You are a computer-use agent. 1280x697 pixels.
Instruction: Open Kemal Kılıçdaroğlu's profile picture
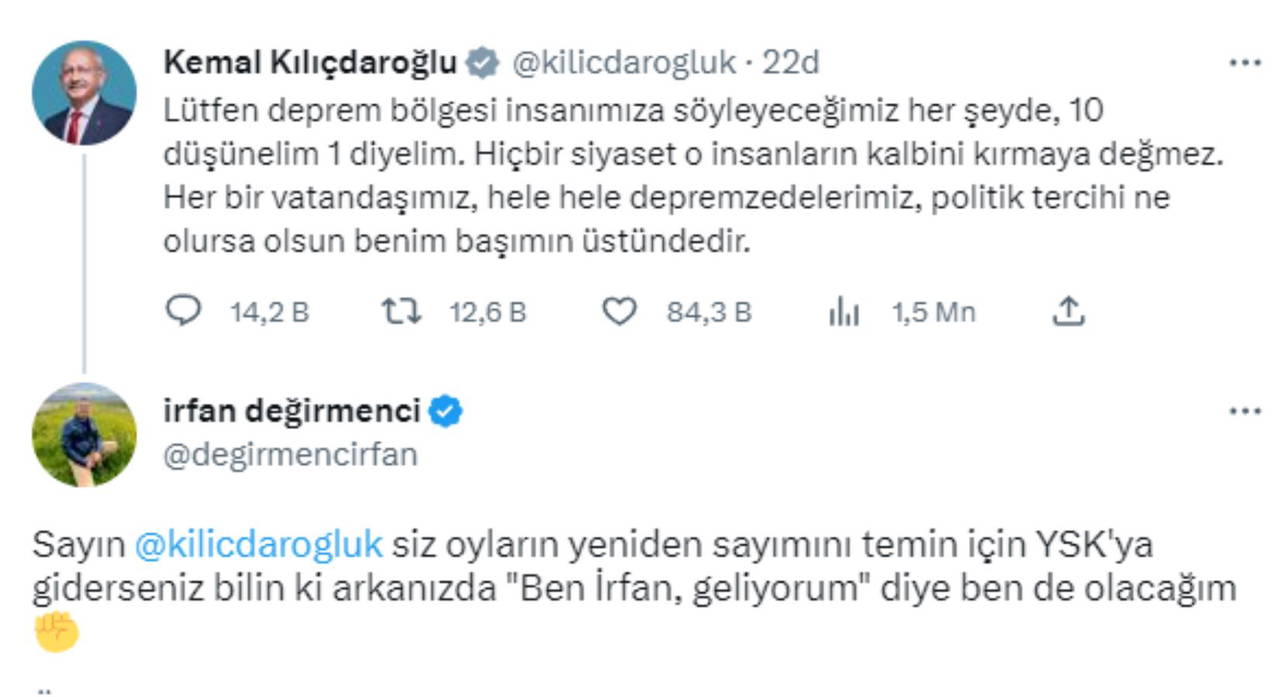tap(84, 93)
